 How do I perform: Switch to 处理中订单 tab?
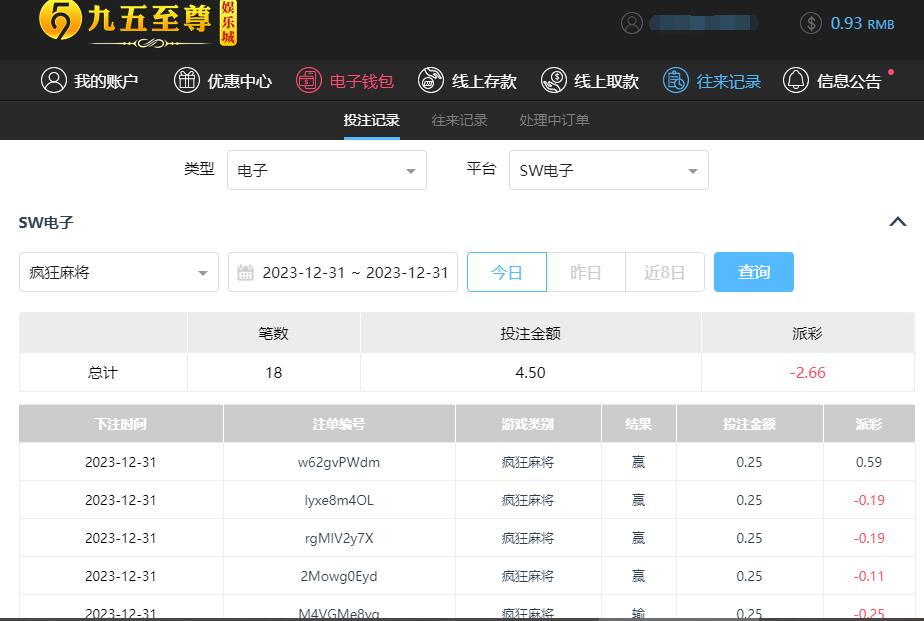coord(555,120)
